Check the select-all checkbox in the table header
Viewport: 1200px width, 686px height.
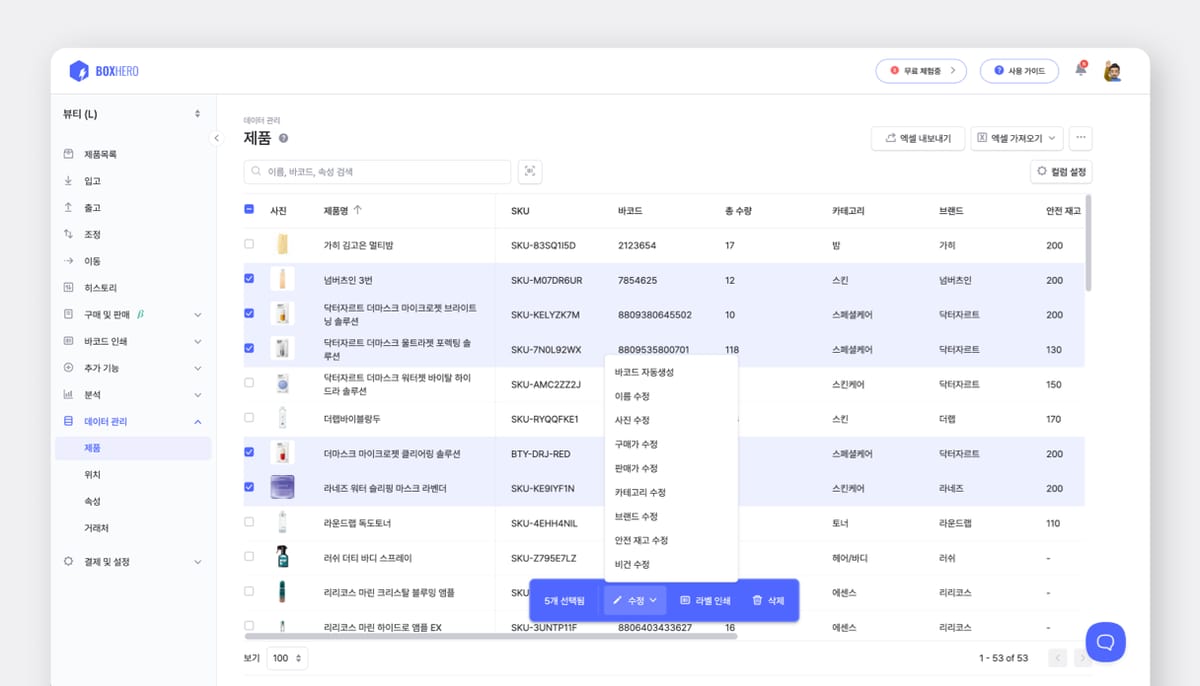click(x=248, y=210)
